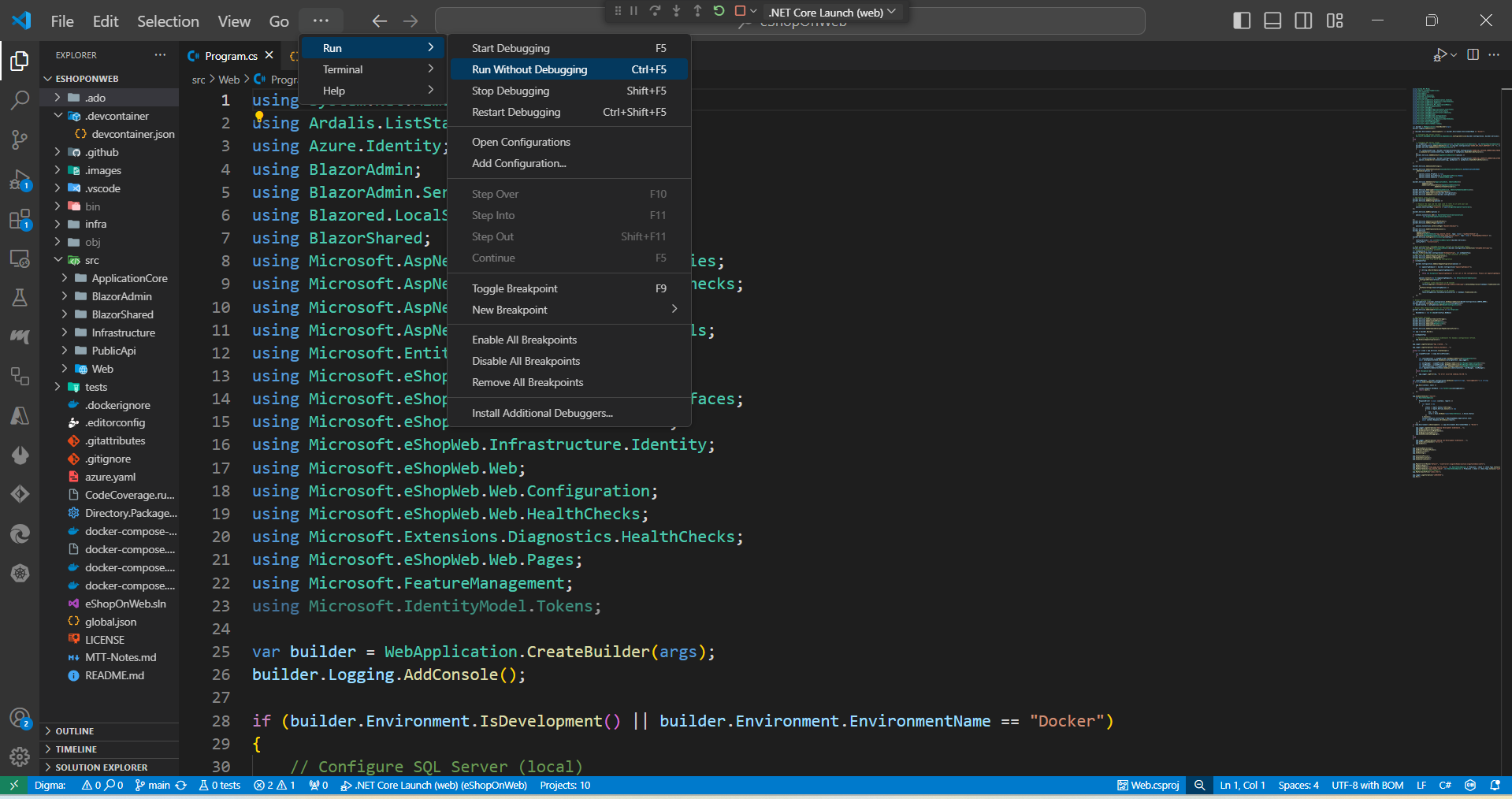Open the Run and Debug view

(20, 180)
